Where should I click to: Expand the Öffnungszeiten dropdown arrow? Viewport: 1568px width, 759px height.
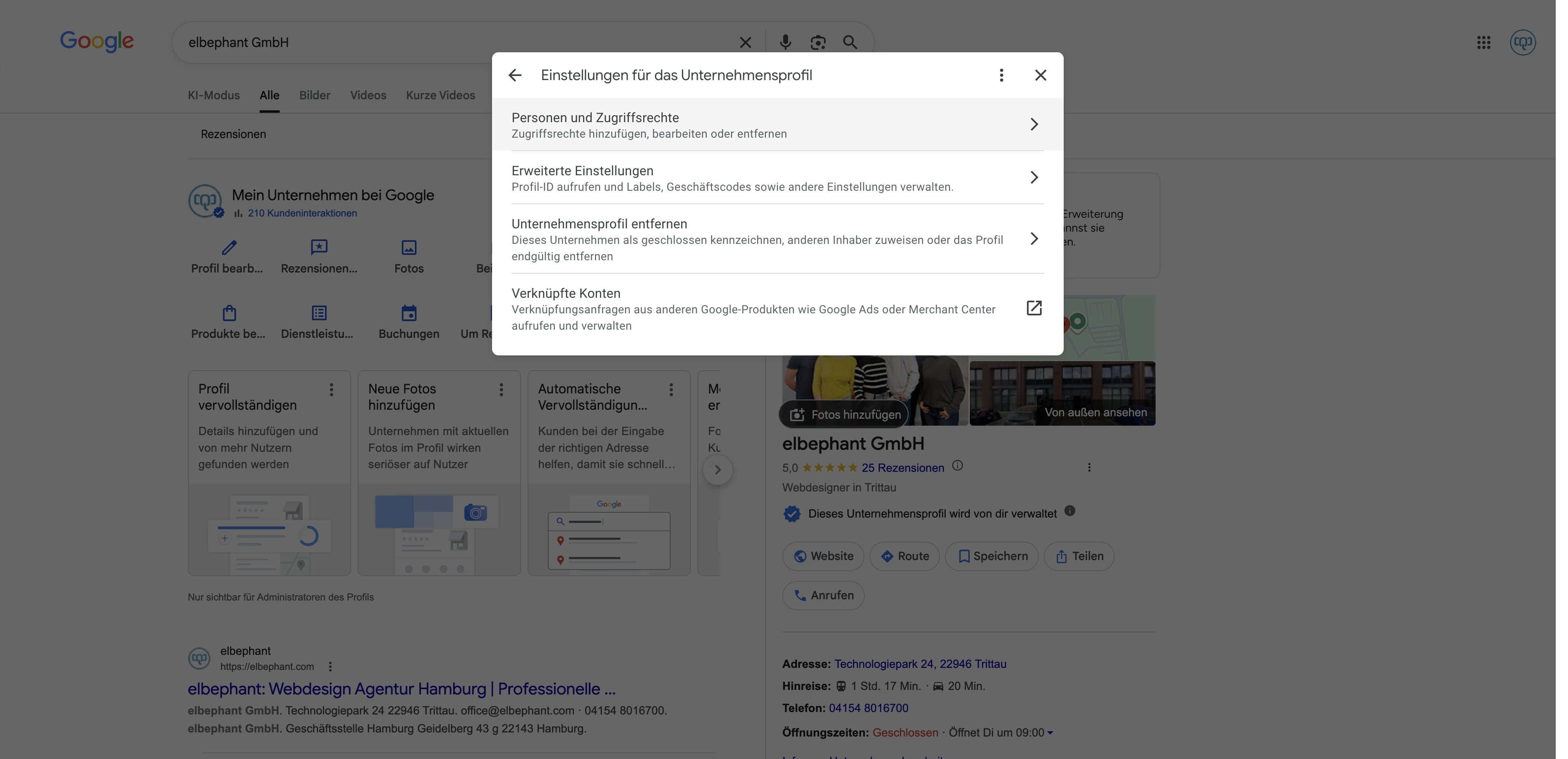tap(1050, 733)
